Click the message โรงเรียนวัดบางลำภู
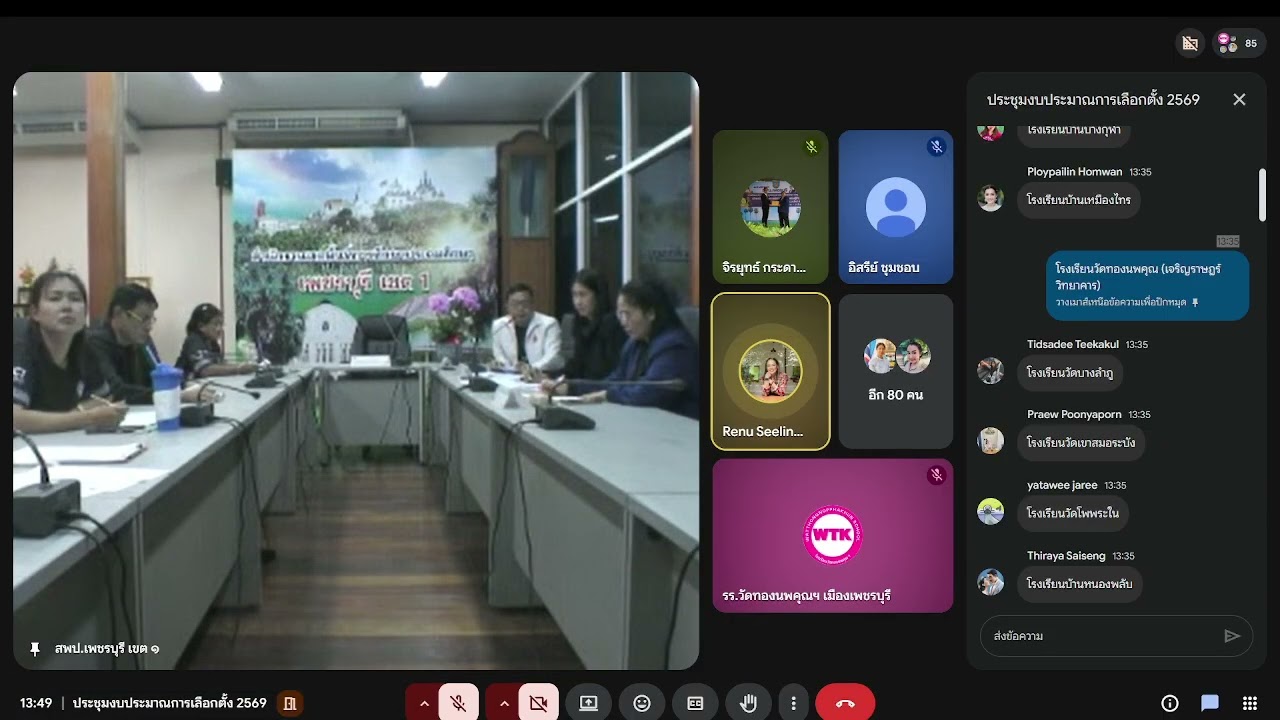 [1071, 373]
